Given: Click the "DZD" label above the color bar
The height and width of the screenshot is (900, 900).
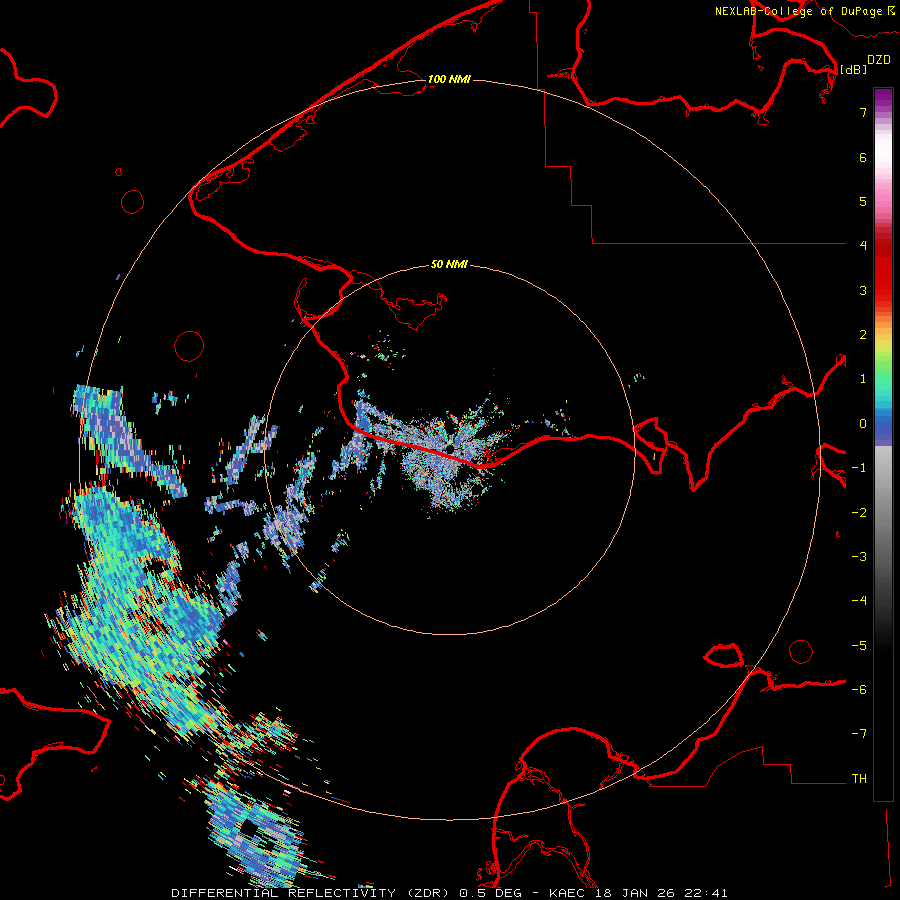Looking at the screenshot, I should coord(879,60).
